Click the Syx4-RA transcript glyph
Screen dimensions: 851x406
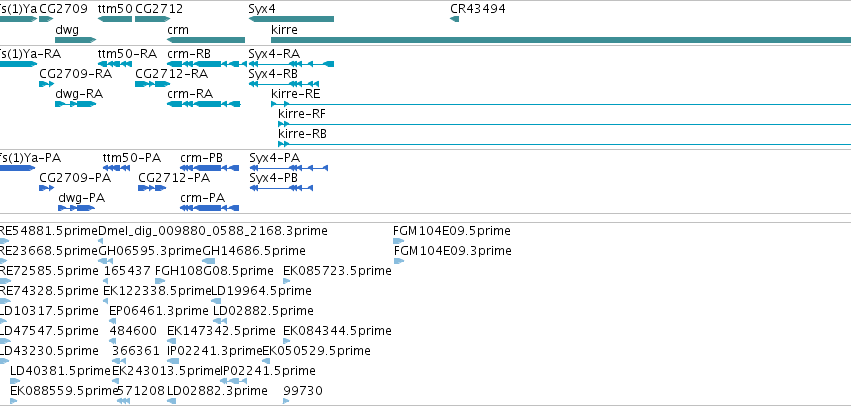click(291, 64)
